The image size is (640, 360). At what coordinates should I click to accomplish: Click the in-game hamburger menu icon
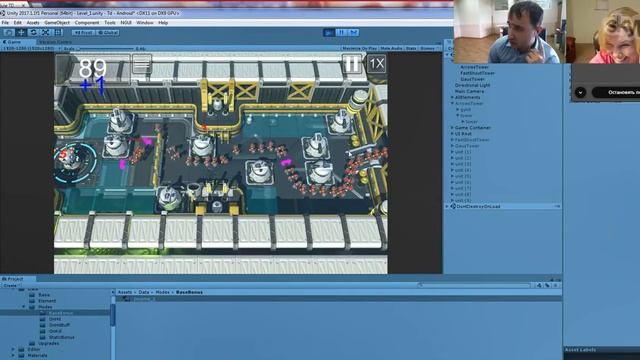(x=142, y=64)
